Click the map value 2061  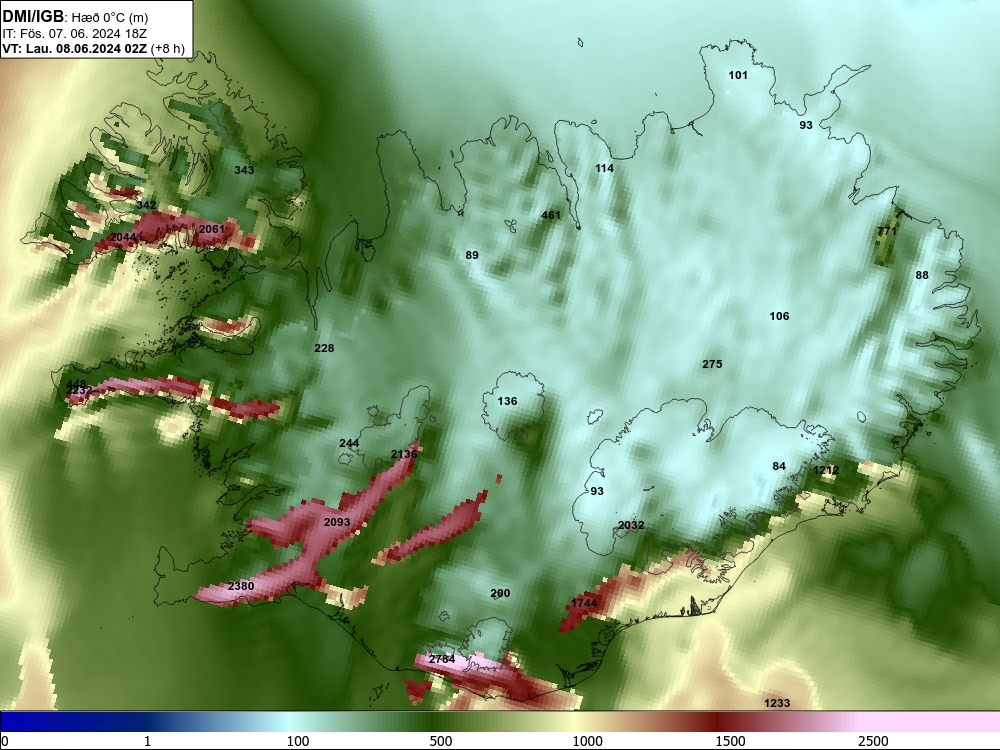point(212,229)
